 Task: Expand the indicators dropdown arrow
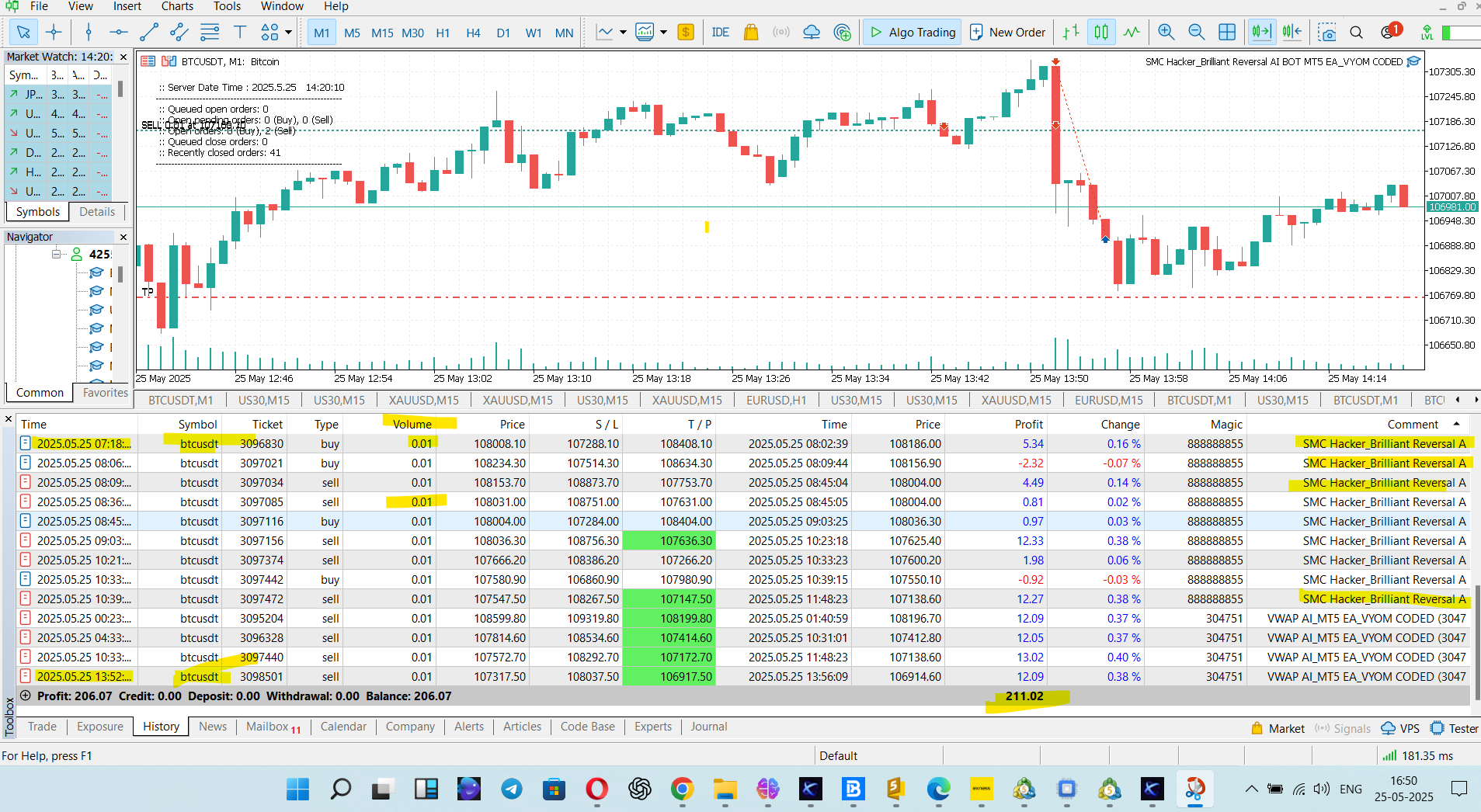(663, 33)
